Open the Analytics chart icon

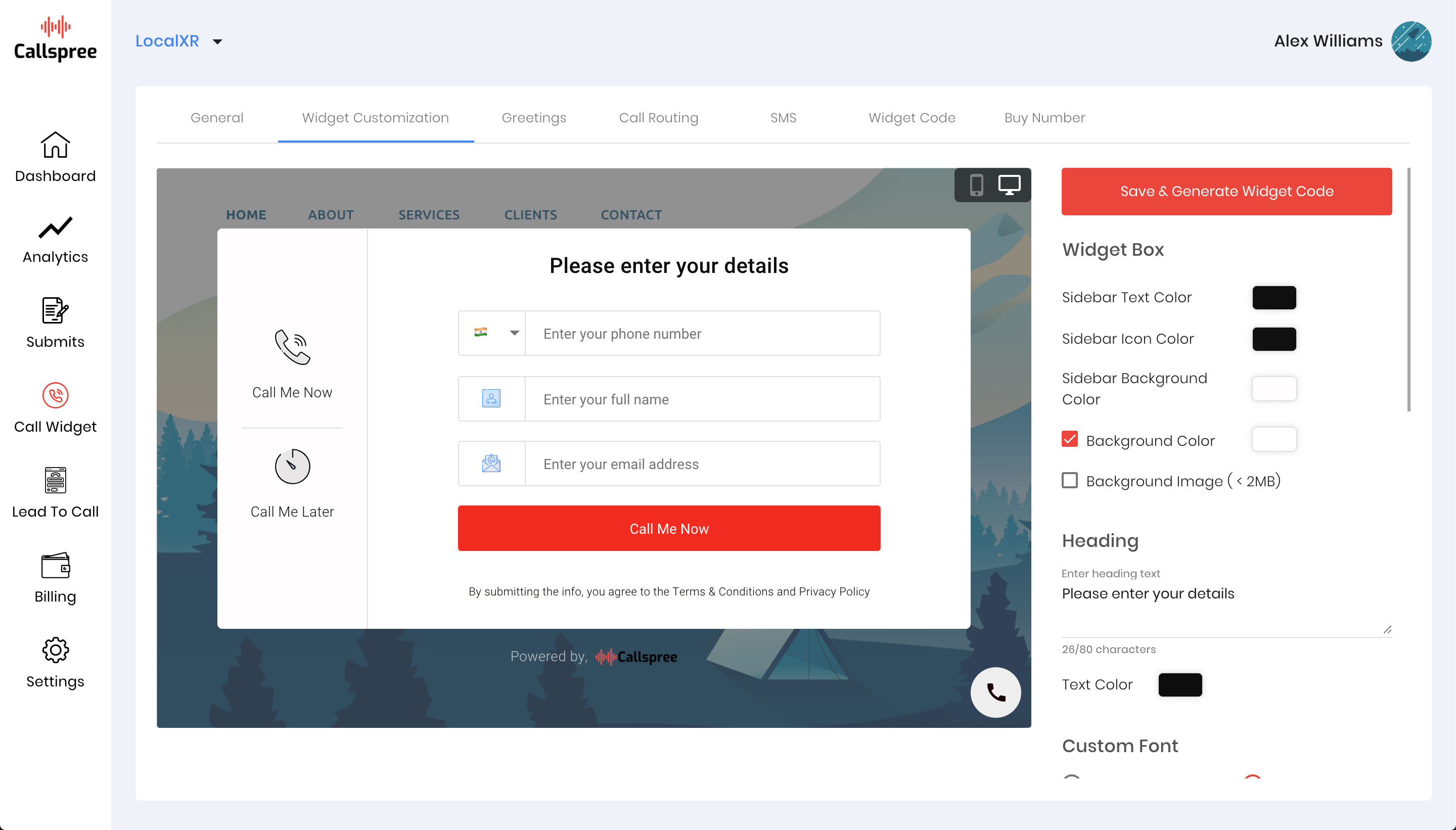coord(55,227)
